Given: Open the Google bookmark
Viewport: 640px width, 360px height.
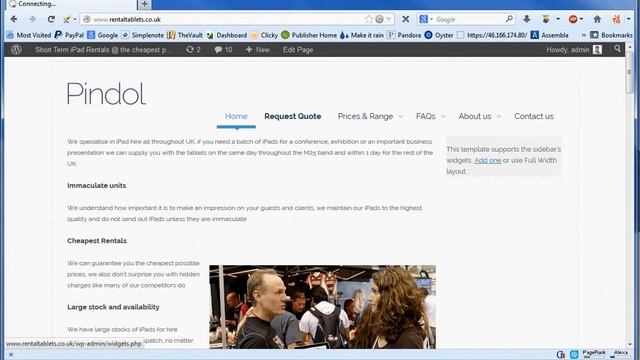Looking at the screenshot, I should tap(103, 35).
